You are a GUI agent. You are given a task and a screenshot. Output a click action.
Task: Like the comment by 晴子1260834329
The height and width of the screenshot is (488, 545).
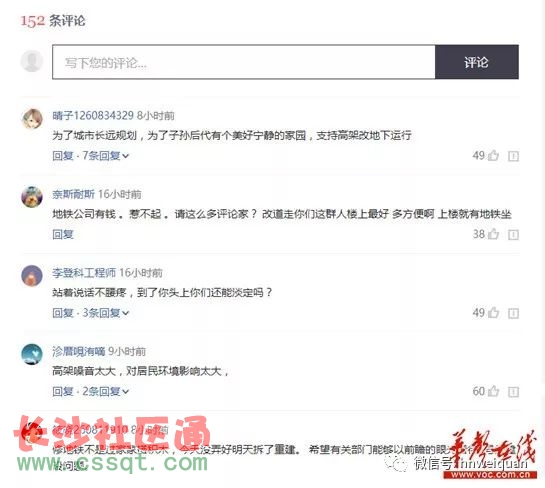click(493, 155)
